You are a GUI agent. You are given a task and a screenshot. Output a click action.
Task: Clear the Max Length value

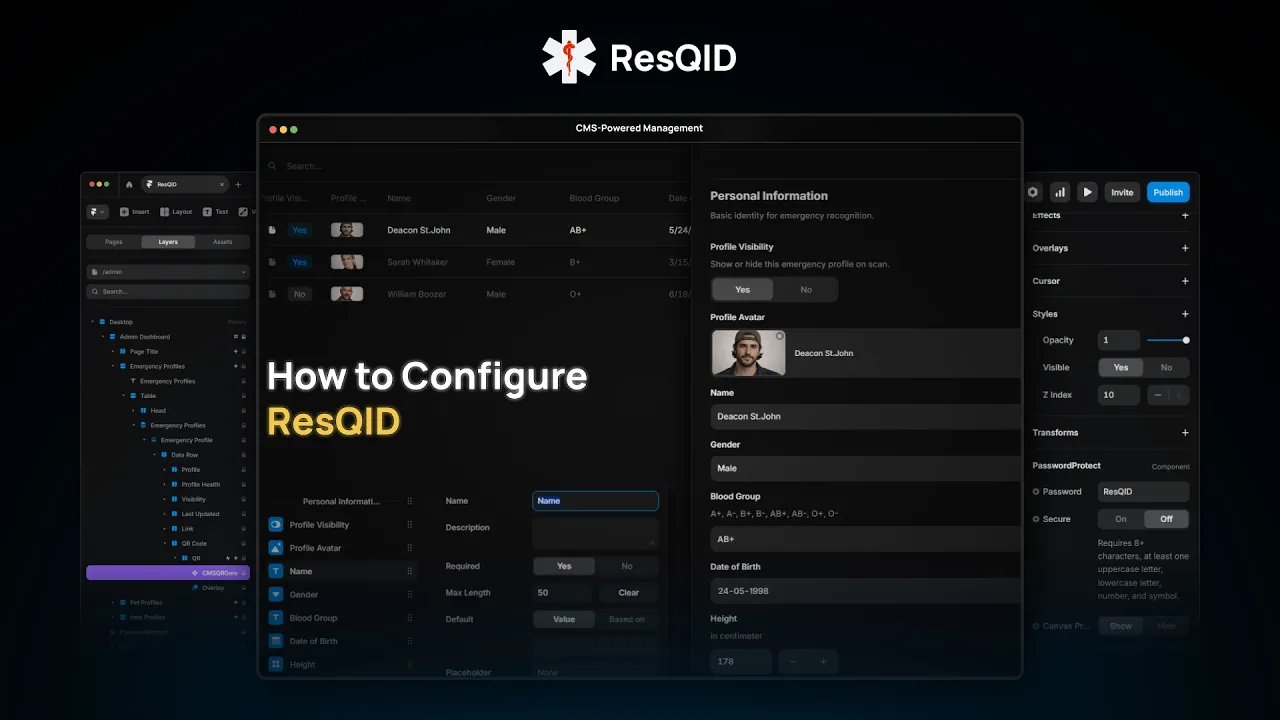[x=628, y=593]
